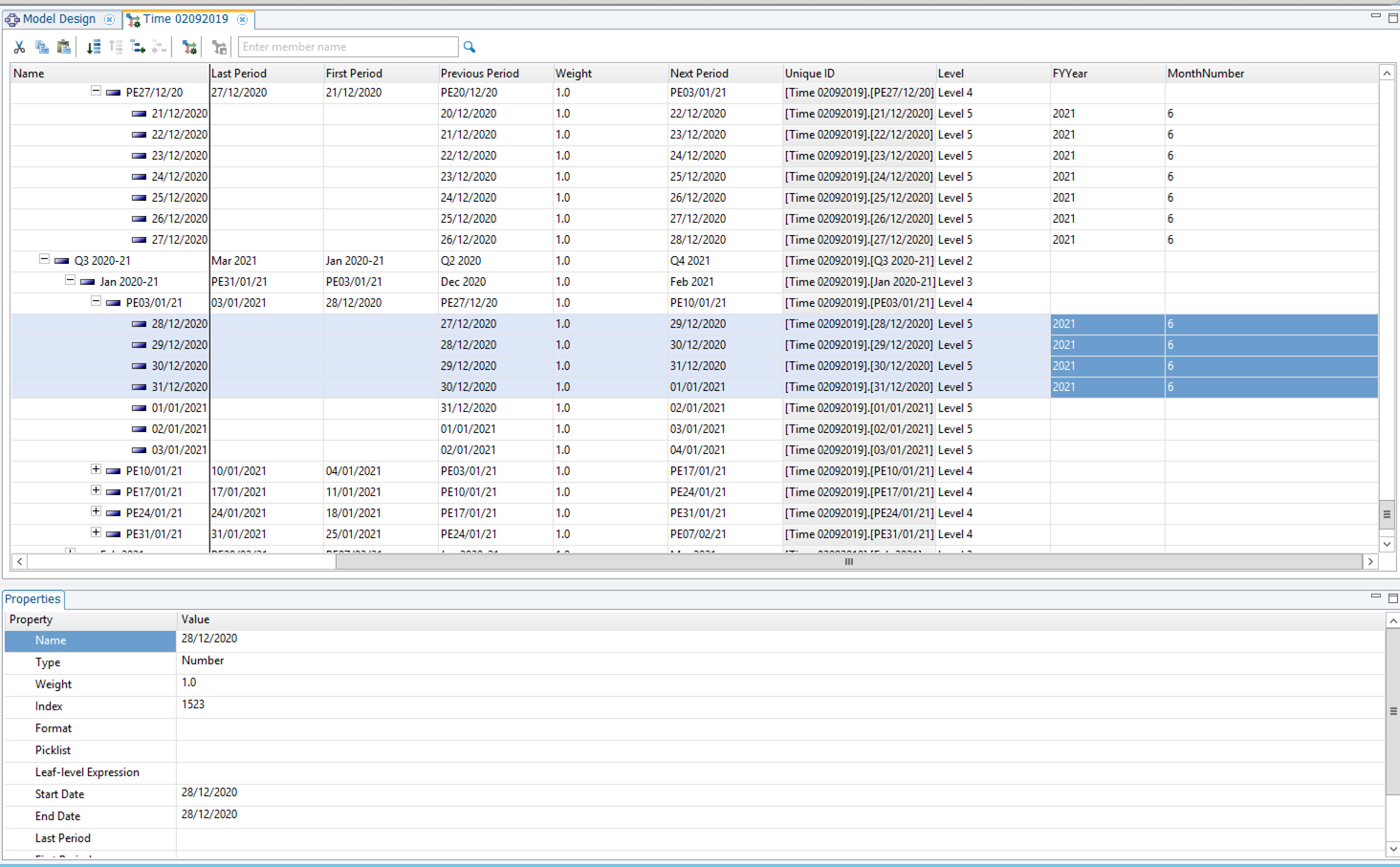Click the Cut scissors icon in toolbar
The height and width of the screenshot is (867, 1400).
tap(19, 47)
